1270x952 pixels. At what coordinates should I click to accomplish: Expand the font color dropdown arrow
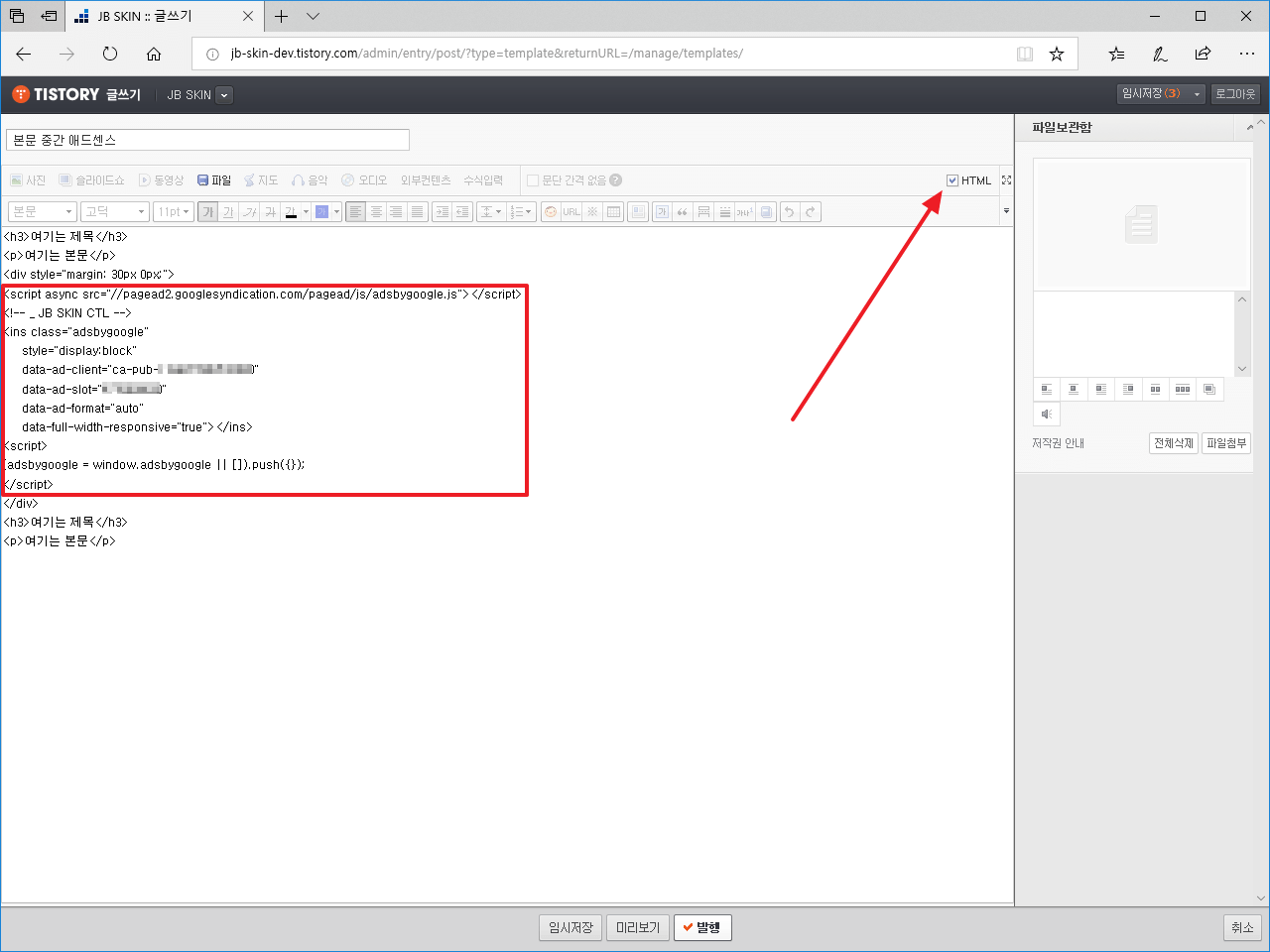pos(306,211)
